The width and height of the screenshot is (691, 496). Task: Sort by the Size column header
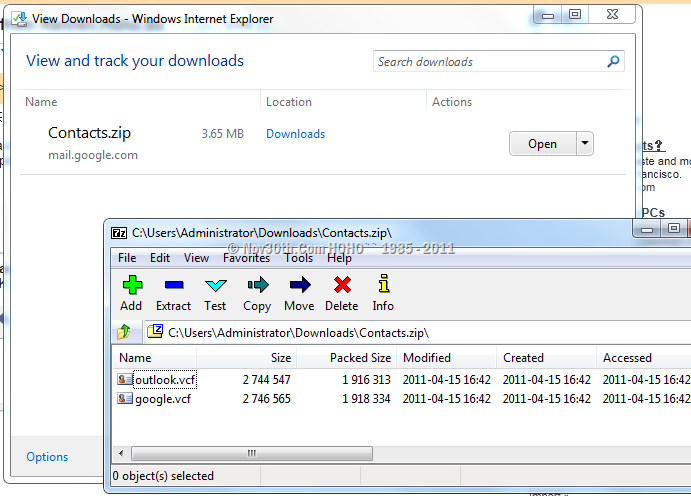[246, 358]
